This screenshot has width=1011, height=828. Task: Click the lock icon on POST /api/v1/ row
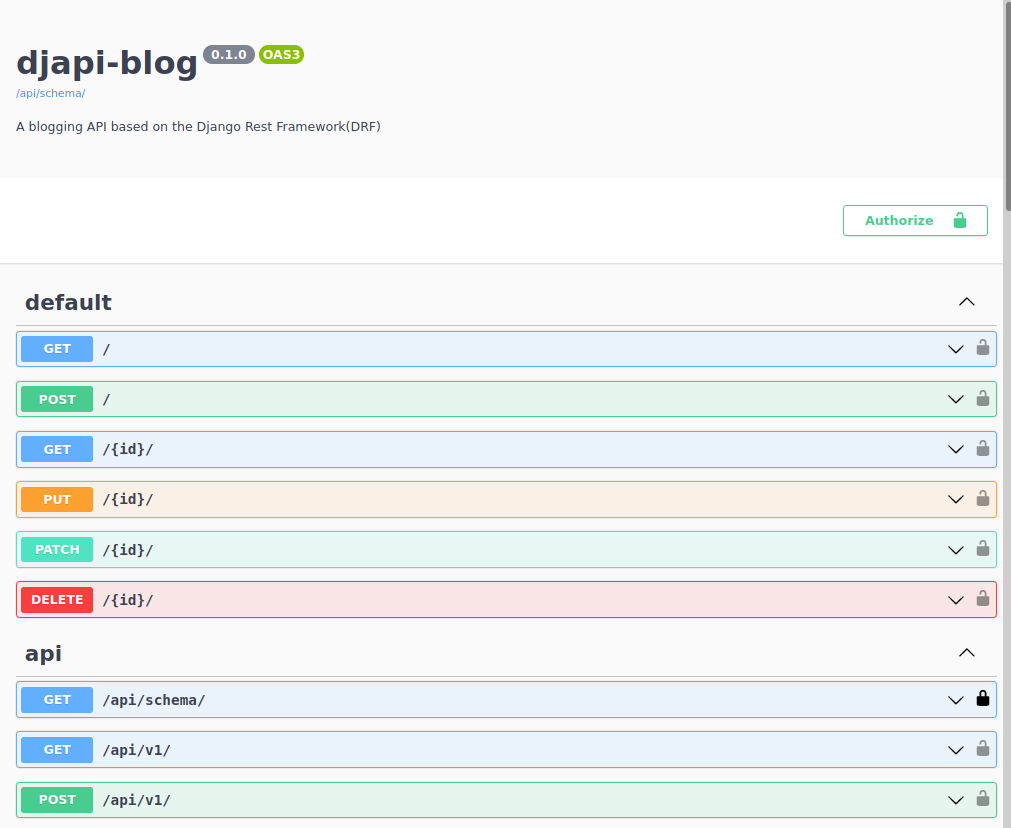pos(983,798)
